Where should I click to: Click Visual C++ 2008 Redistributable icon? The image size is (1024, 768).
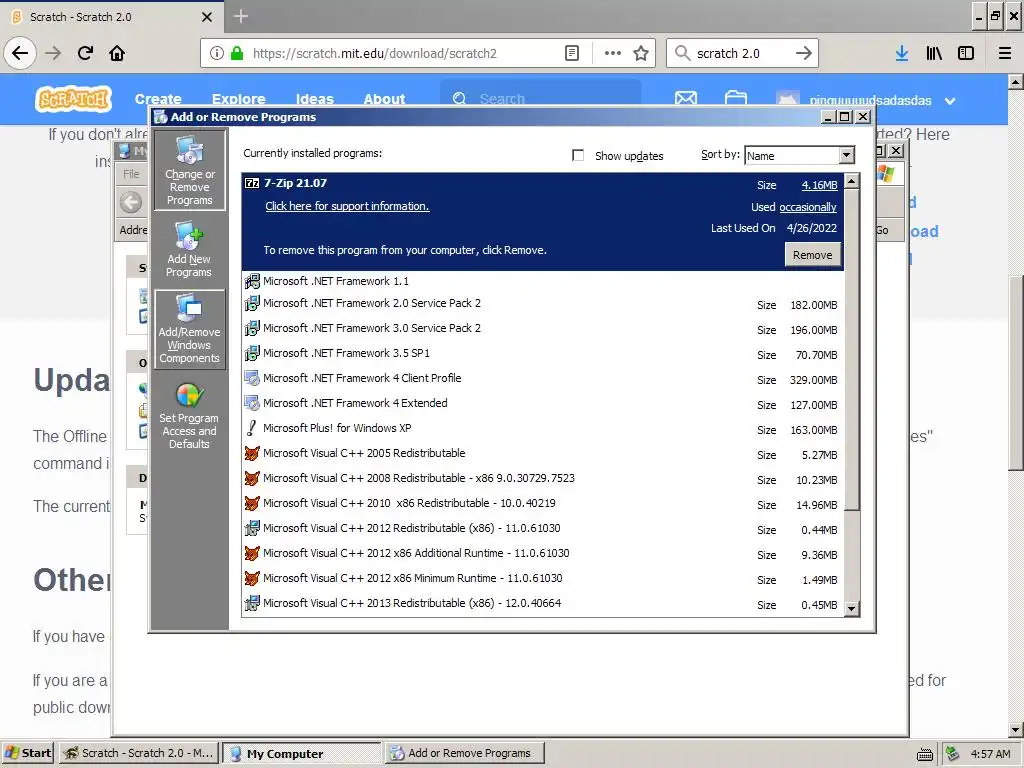[x=252, y=478]
